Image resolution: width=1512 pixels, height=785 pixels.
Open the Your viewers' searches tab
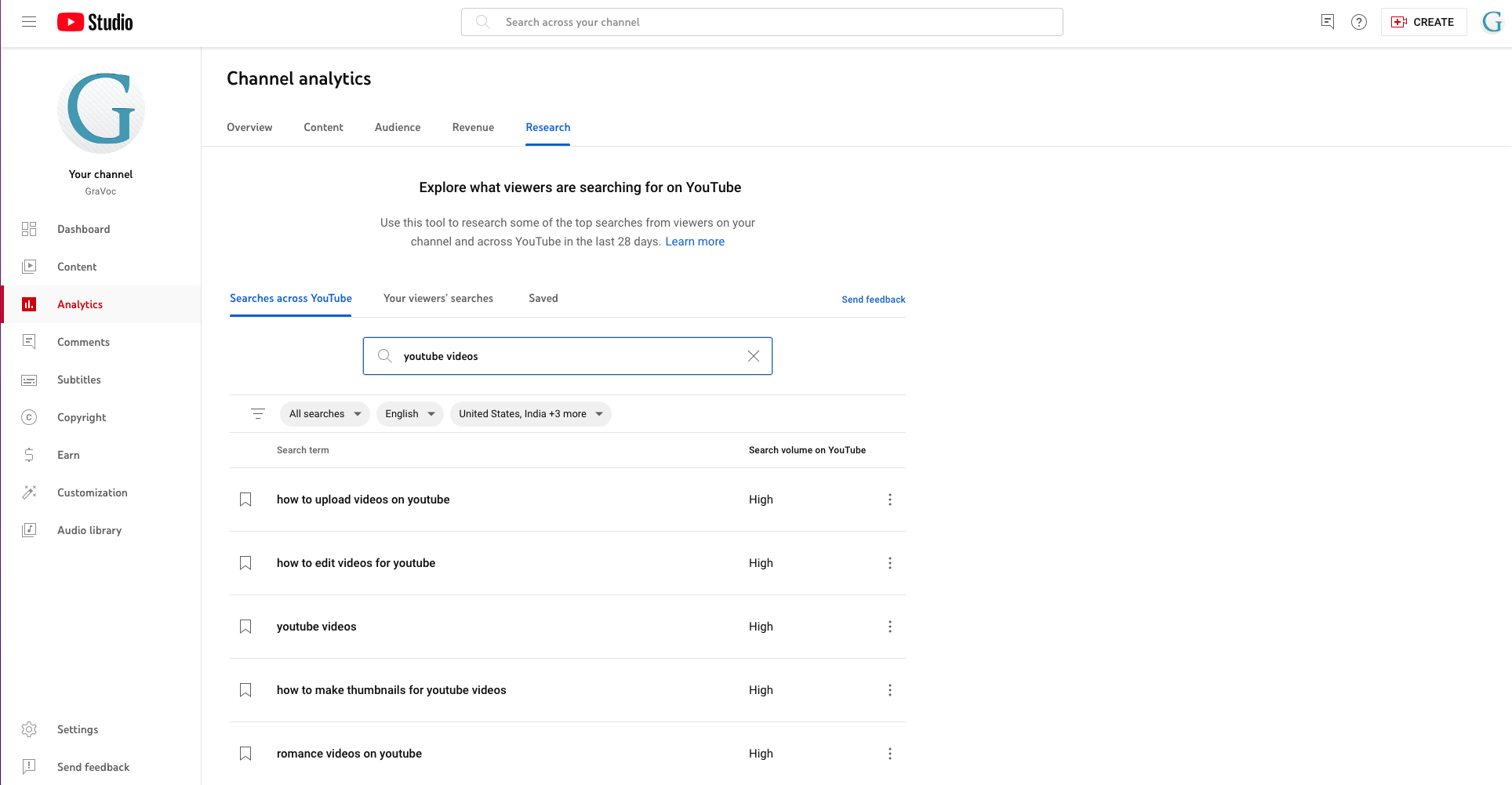click(x=438, y=298)
